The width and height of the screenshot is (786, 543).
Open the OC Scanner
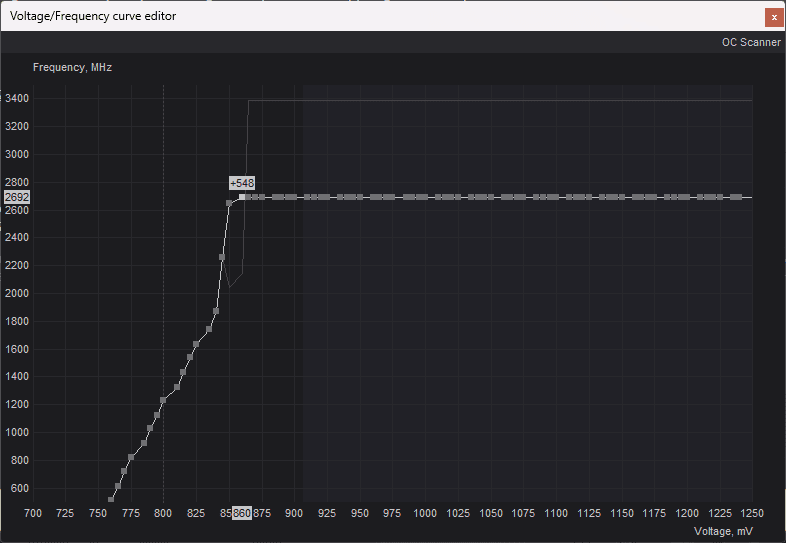point(751,43)
